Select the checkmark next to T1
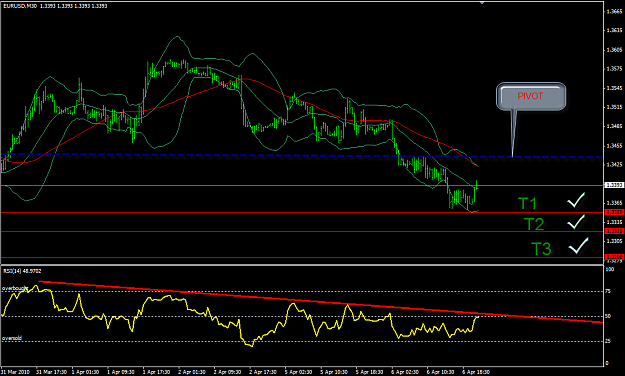The width and height of the screenshot is (625, 376). [x=576, y=200]
